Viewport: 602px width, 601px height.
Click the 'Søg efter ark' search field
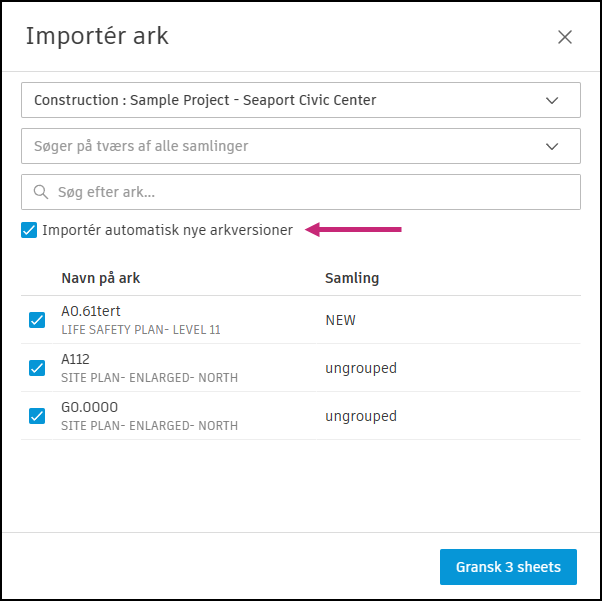click(x=310, y=192)
